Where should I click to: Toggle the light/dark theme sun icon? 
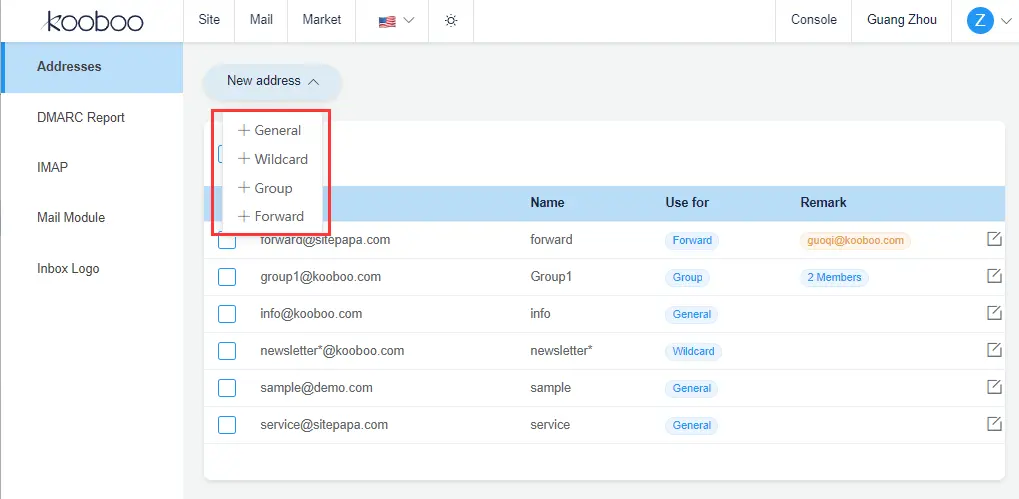(451, 21)
